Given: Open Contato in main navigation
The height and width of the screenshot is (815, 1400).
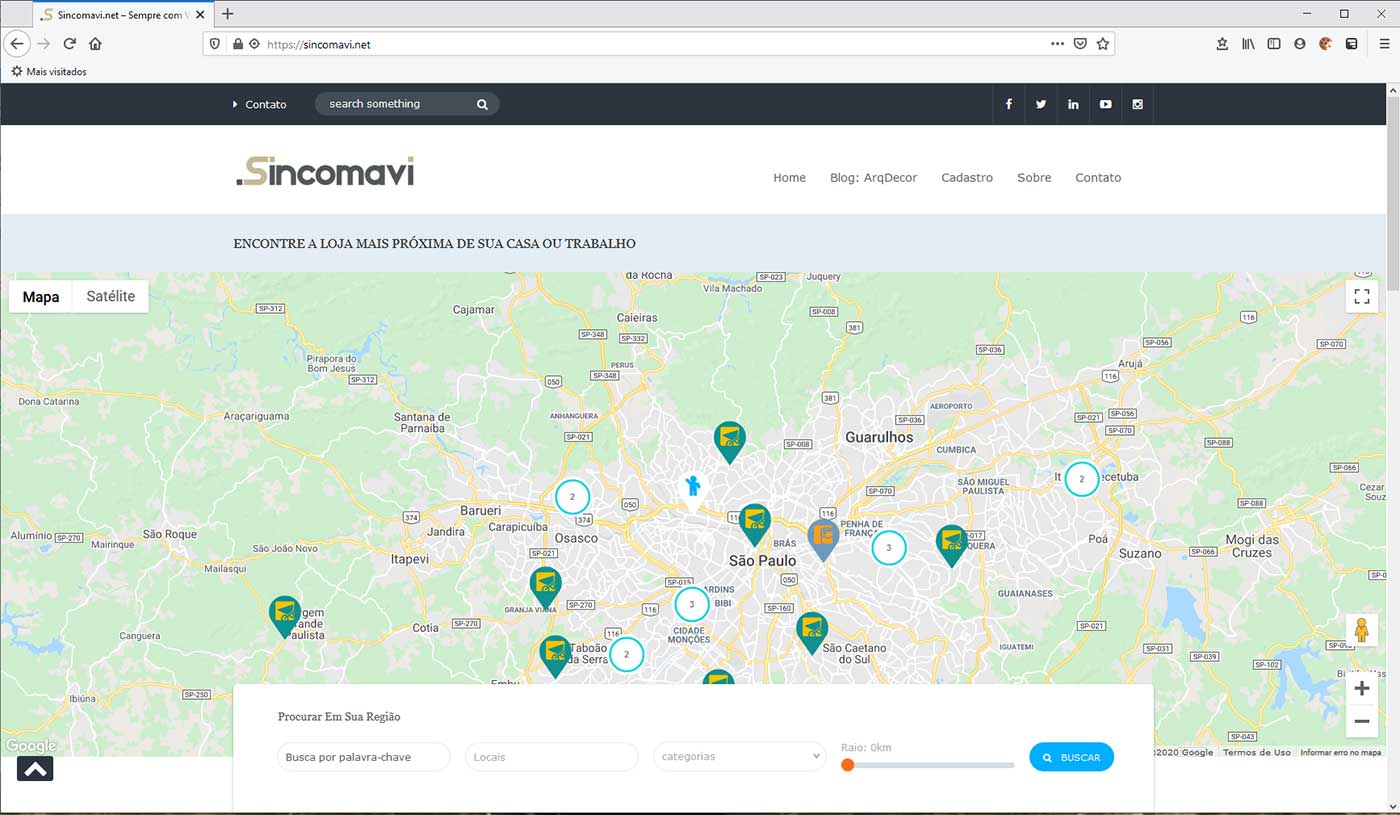Looking at the screenshot, I should pos(1098,178).
